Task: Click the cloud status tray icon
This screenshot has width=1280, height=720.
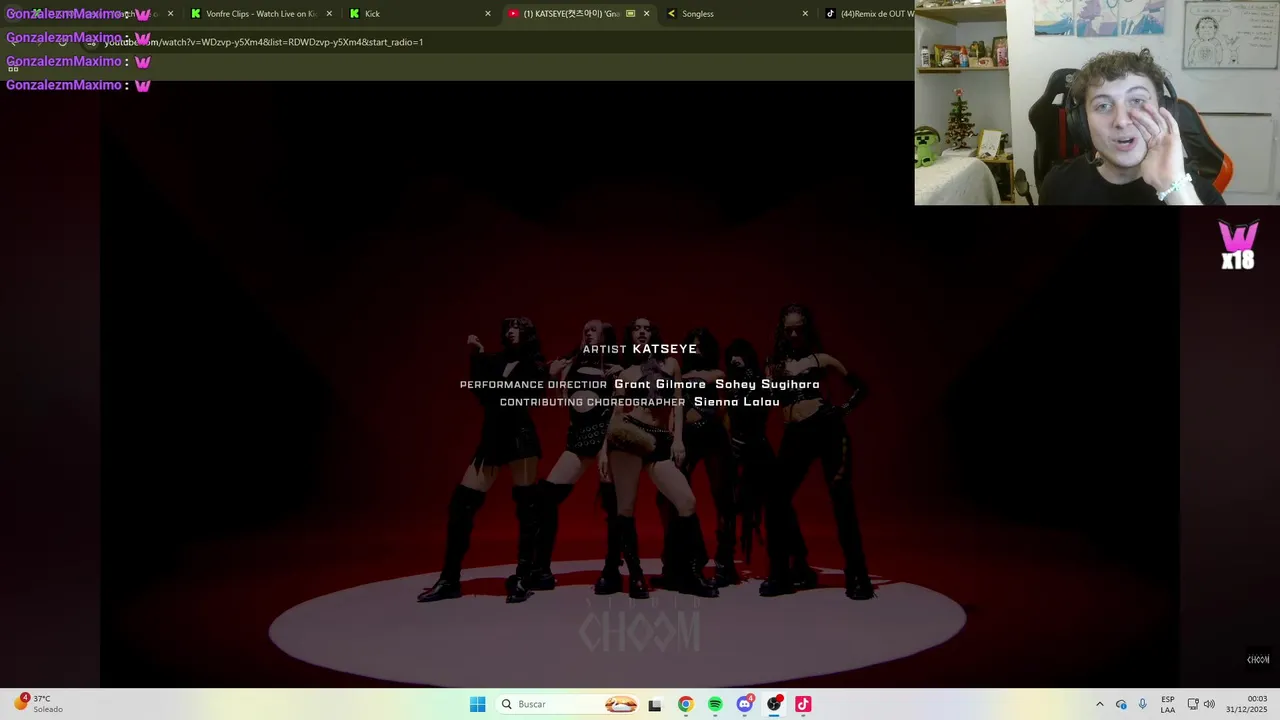Action: click(1121, 704)
